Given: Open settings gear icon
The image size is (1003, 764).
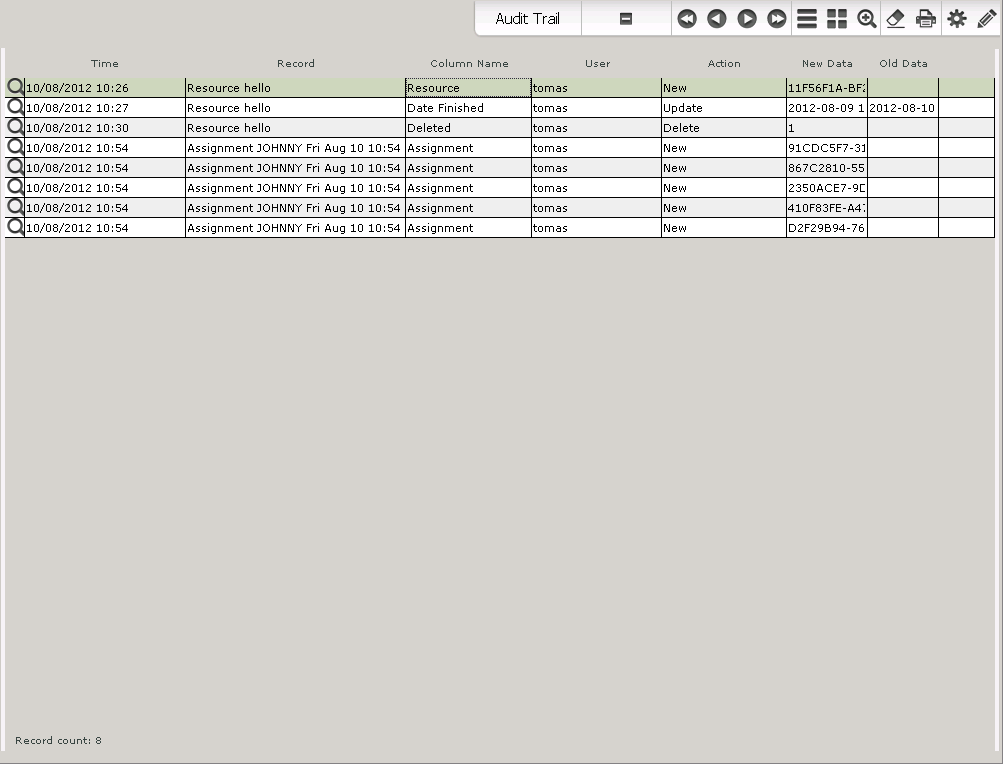Looking at the screenshot, I should point(957,19).
